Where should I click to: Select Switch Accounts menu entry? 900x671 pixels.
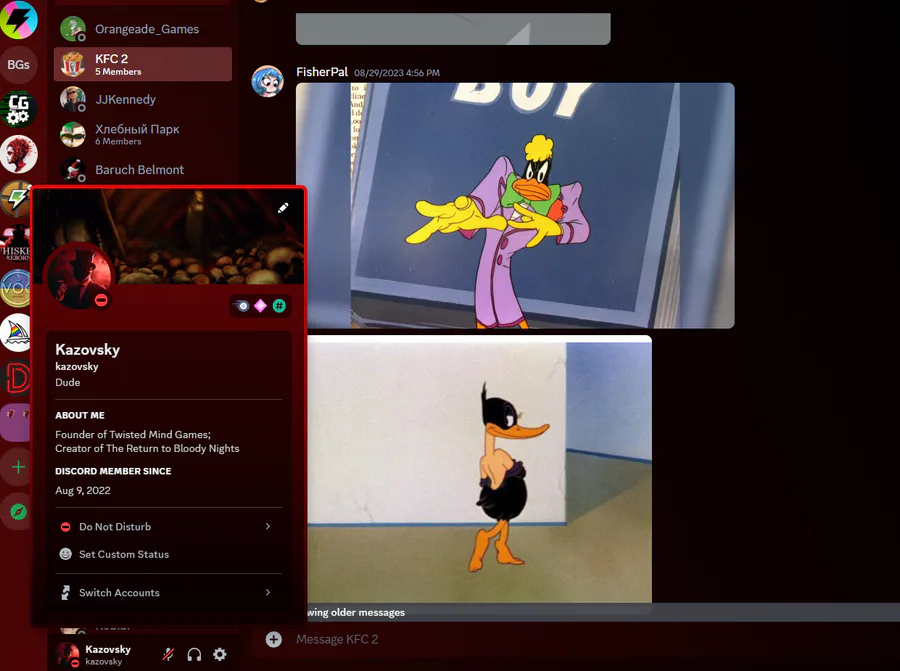pos(168,592)
